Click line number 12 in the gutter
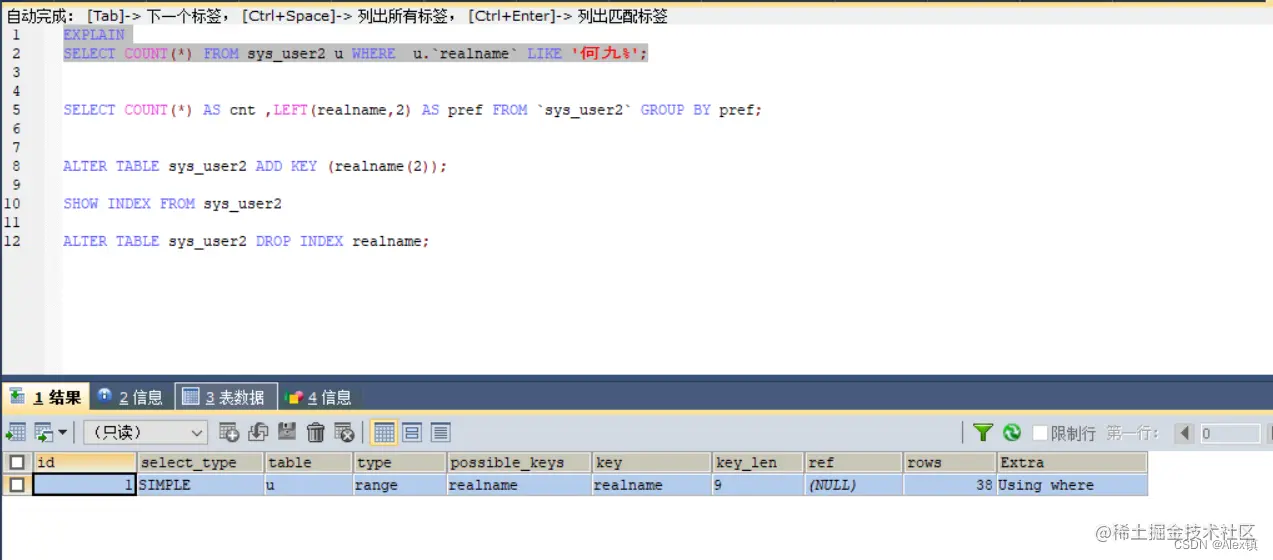The height and width of the screenshot is (560, 1273). 12,241
